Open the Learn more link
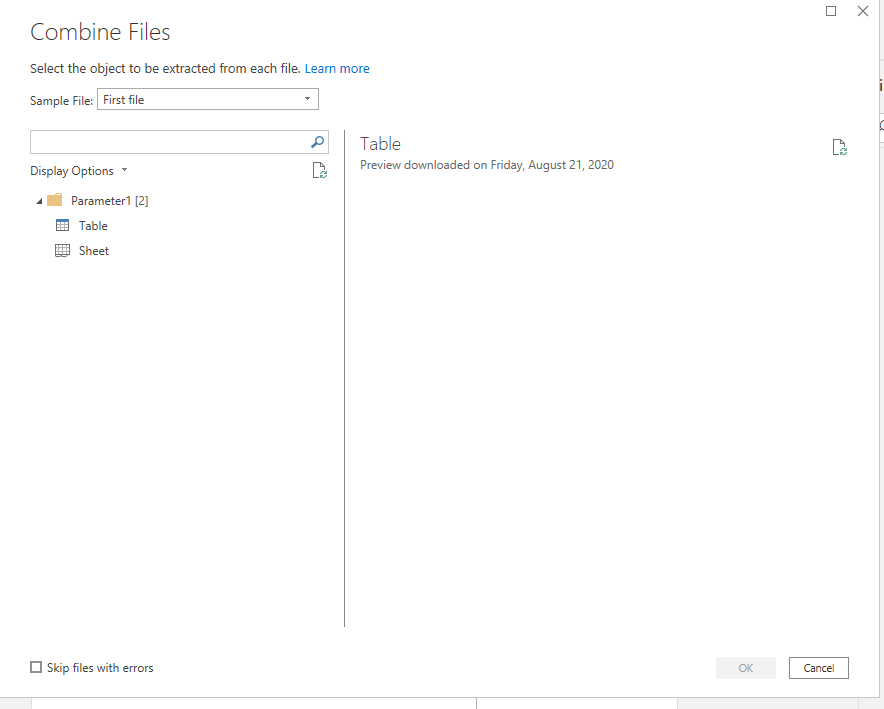The height and width of the screenshot is (709, 884). 337,69
